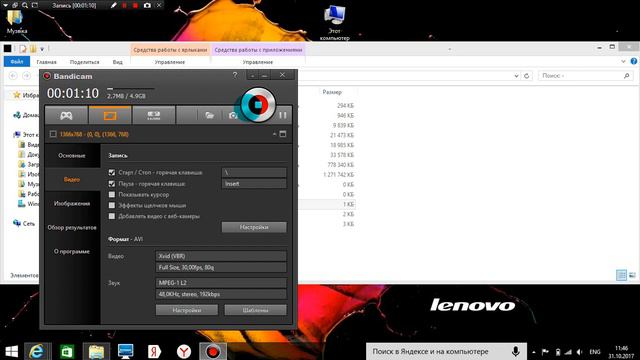This screenshot has width=640, height=360.
Task: Open quick access toolbar dropdown in Explorer
Action: coord(42,49)
